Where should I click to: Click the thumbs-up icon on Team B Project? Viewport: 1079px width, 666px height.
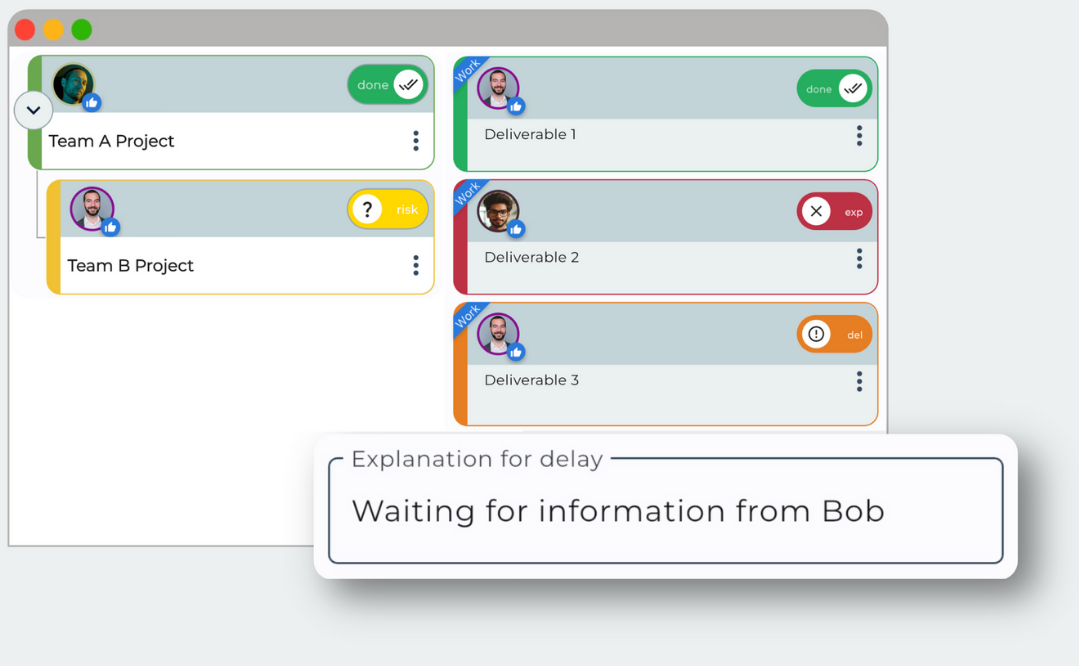(x=110, y=227)
